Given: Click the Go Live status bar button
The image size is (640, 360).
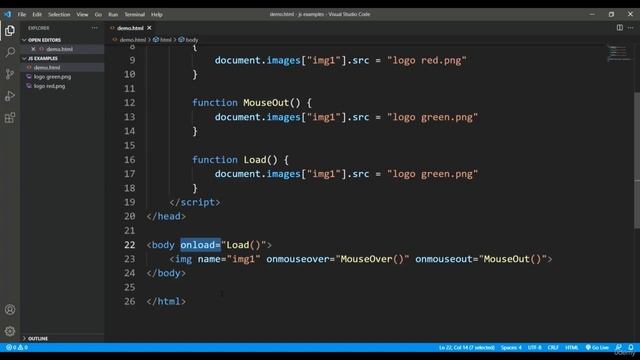Looking at the screenshot, I should (597, 347).
